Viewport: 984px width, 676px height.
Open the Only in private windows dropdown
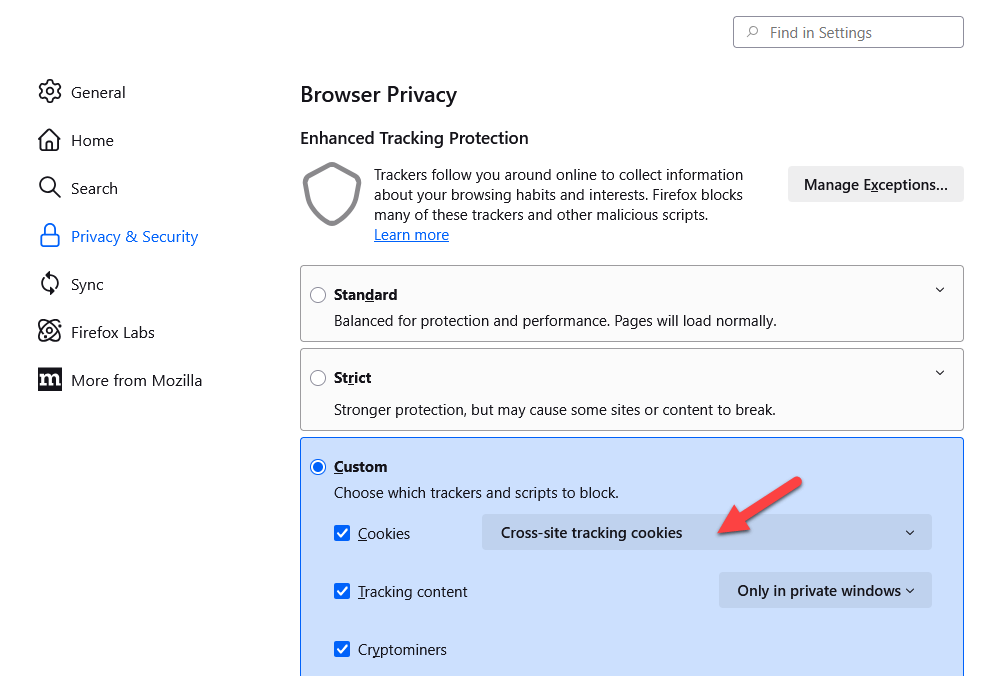pyautogui.click(x=825, y=591)
